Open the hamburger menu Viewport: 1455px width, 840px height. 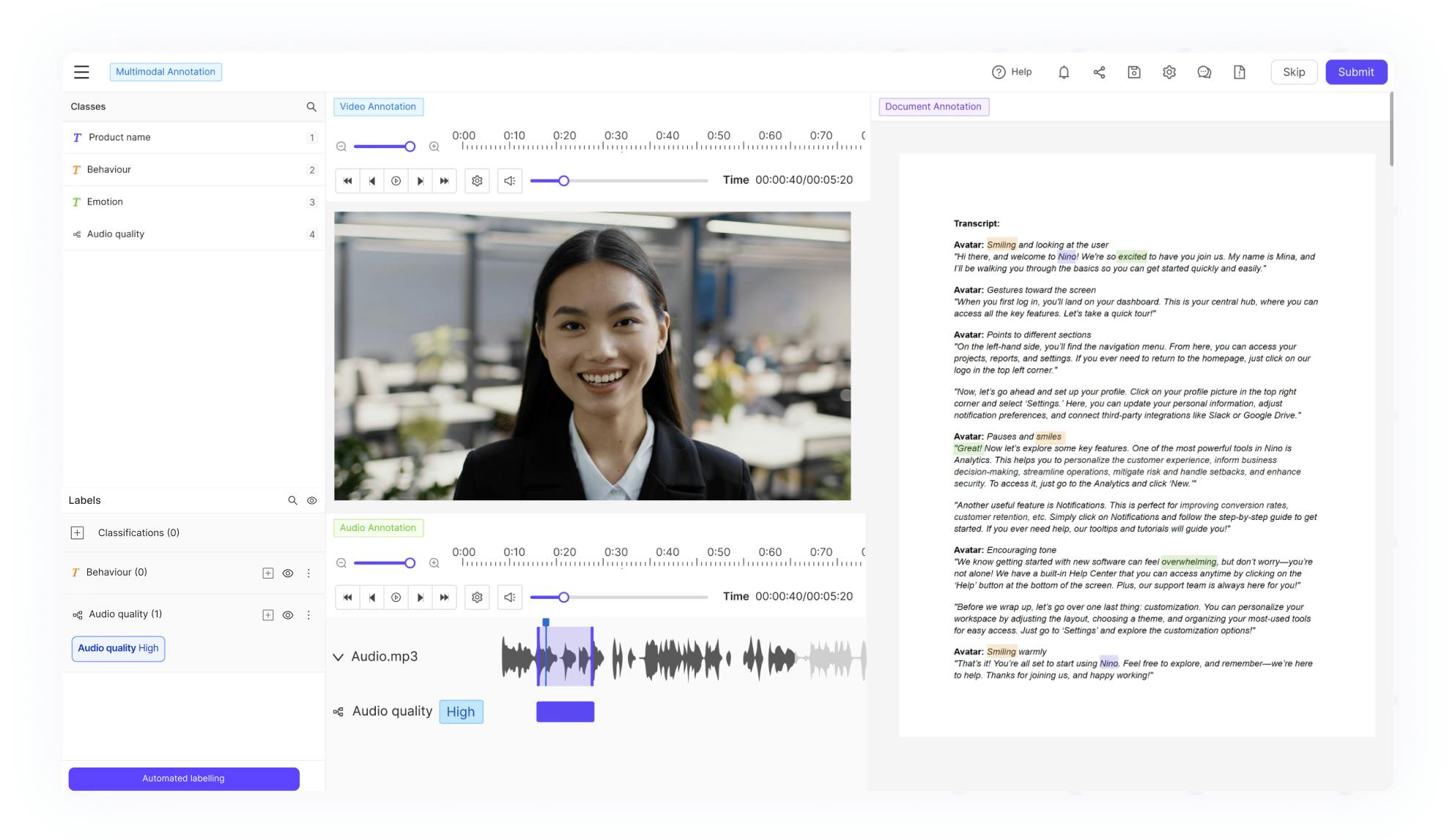pyautogui.click(x=81, y=72)
